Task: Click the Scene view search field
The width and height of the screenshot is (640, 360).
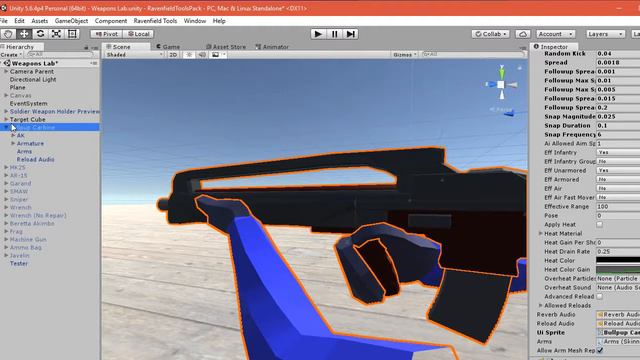Action: click(x=473, y=54)
